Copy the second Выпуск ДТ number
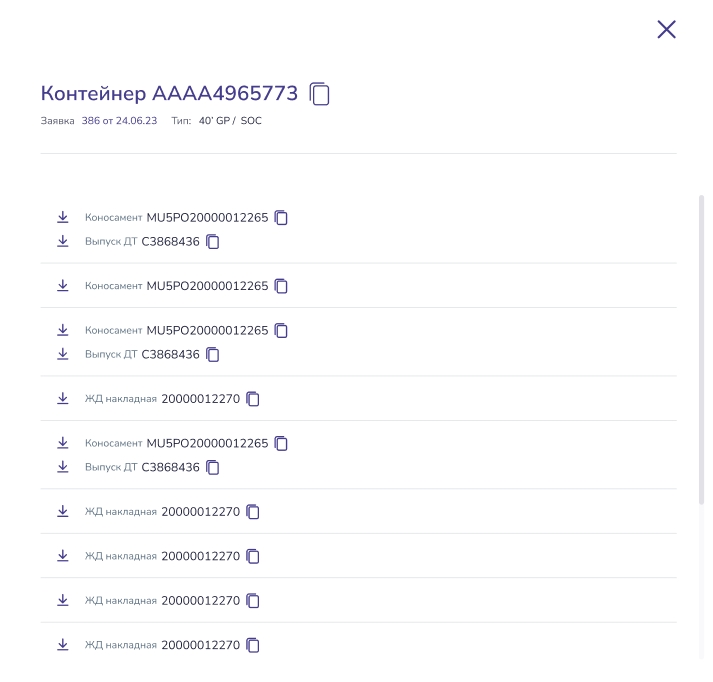This screenshot has width=713, height=682. pos(212,354)
